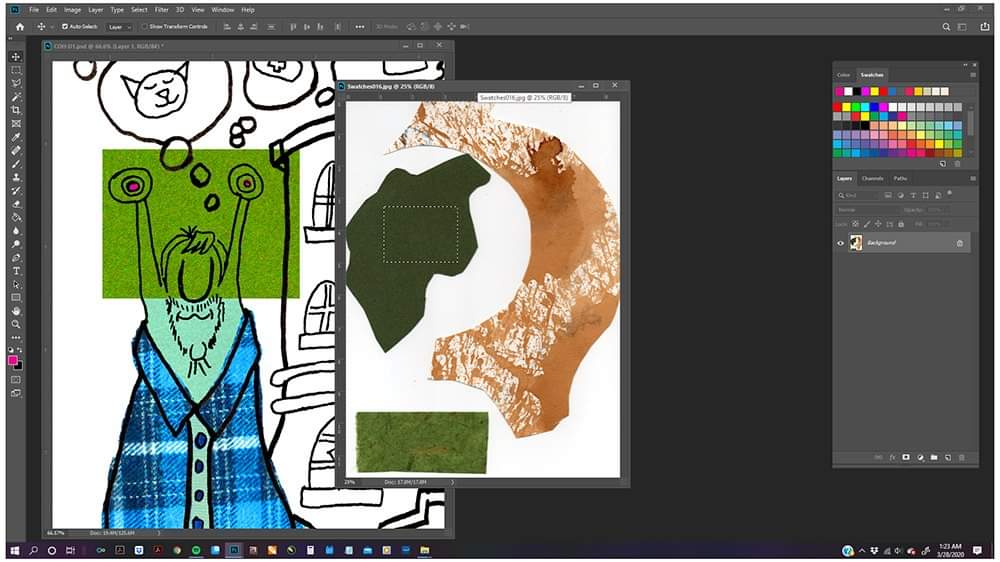Viewport: 1000px width, 562px height.
Task: Select the Lasso tool
Action: point(16,84)
